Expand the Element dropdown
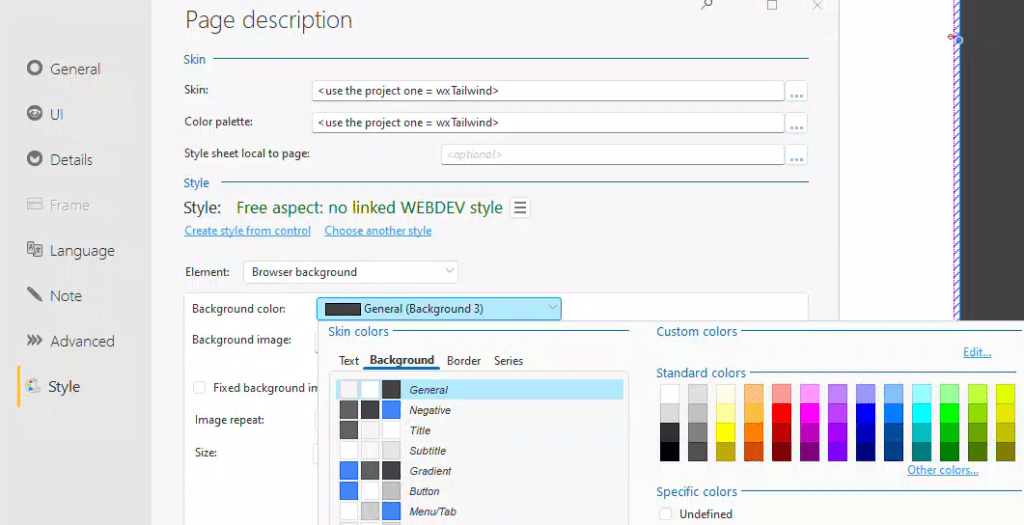The image size is (1024, 525). pyautogui.click(x=350, y=272)
